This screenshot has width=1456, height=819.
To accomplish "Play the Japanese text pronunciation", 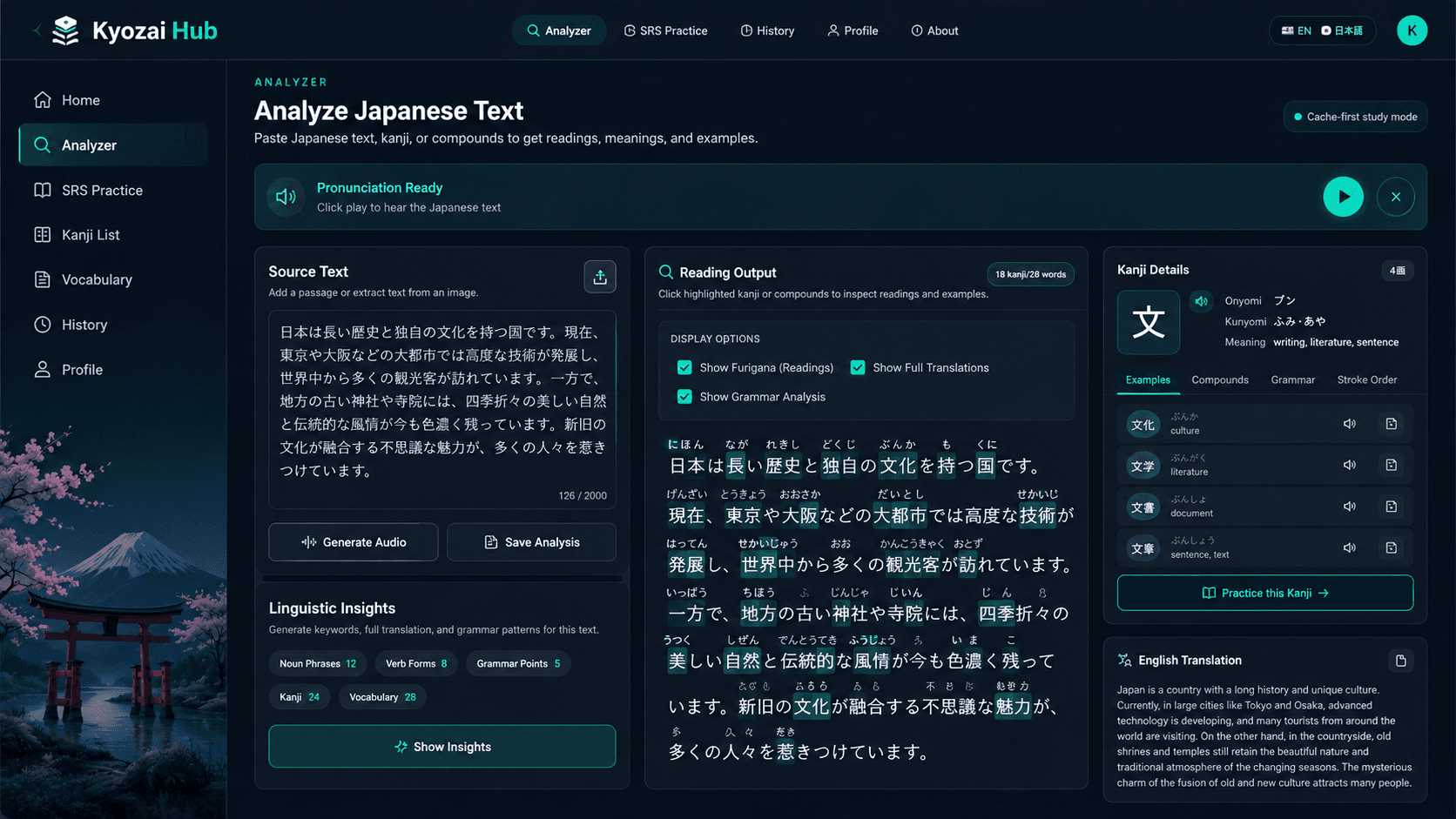I will 1343,197.
